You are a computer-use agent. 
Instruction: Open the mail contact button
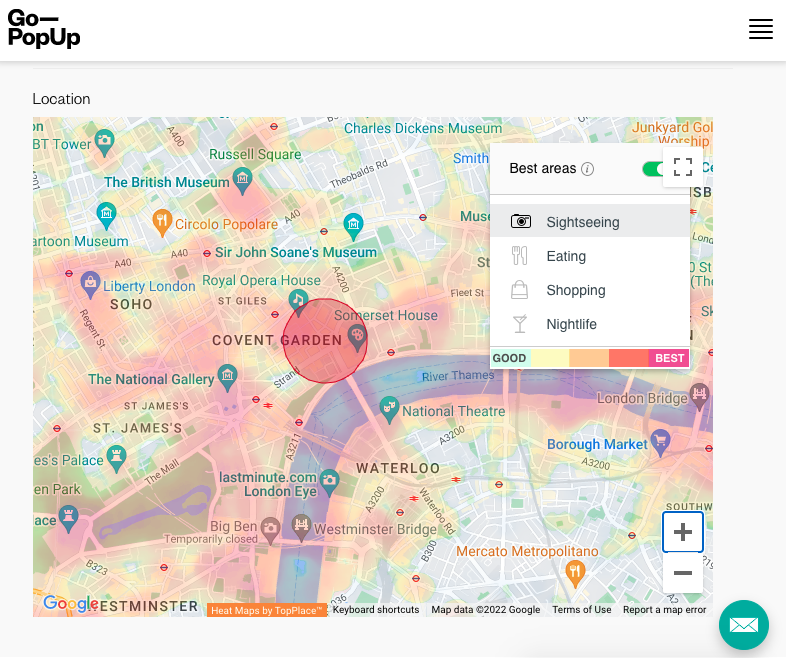[x=743, y=624]
